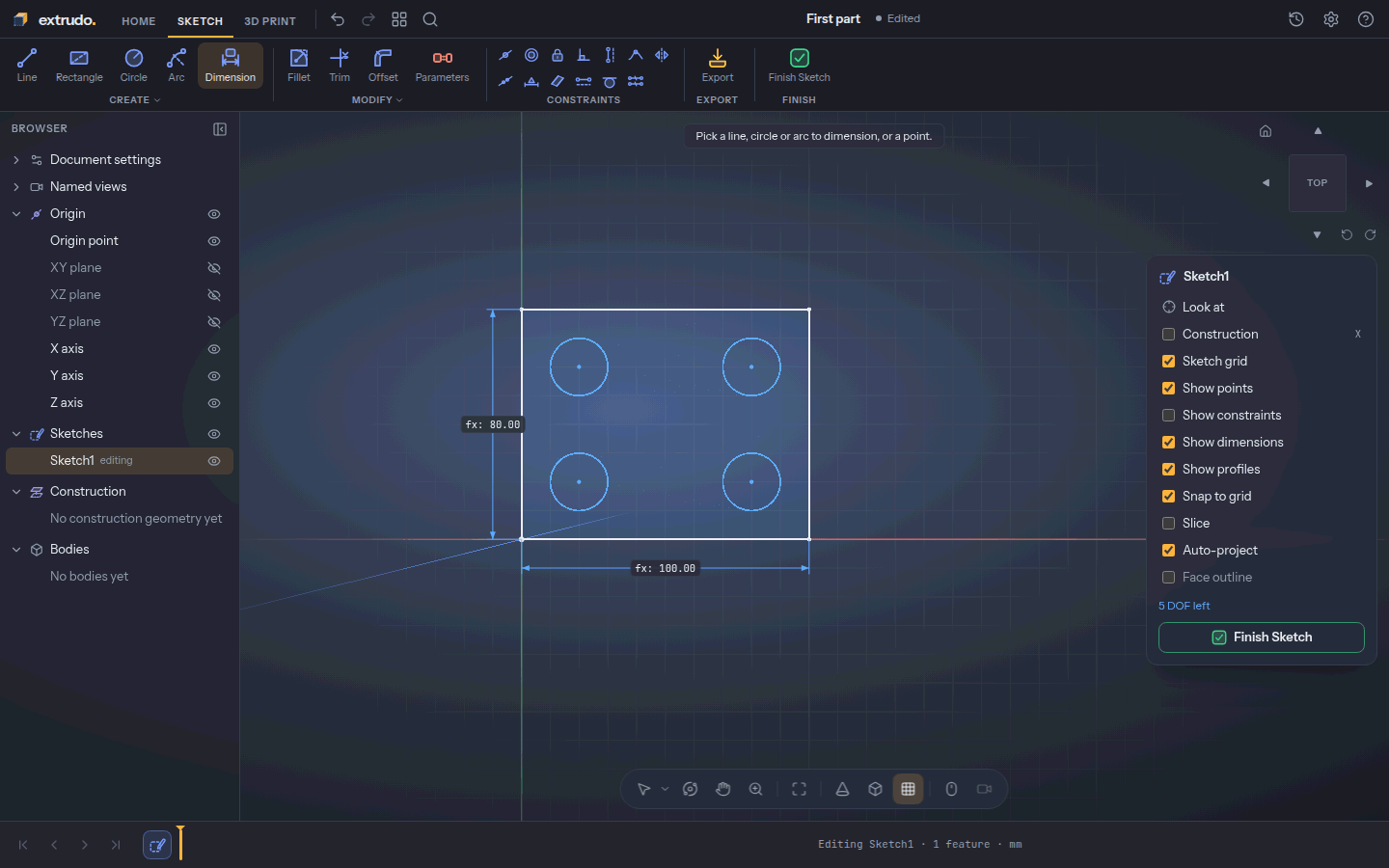Apply the tangent constraint icon
1389x868 pixels.
click(610, 82)
